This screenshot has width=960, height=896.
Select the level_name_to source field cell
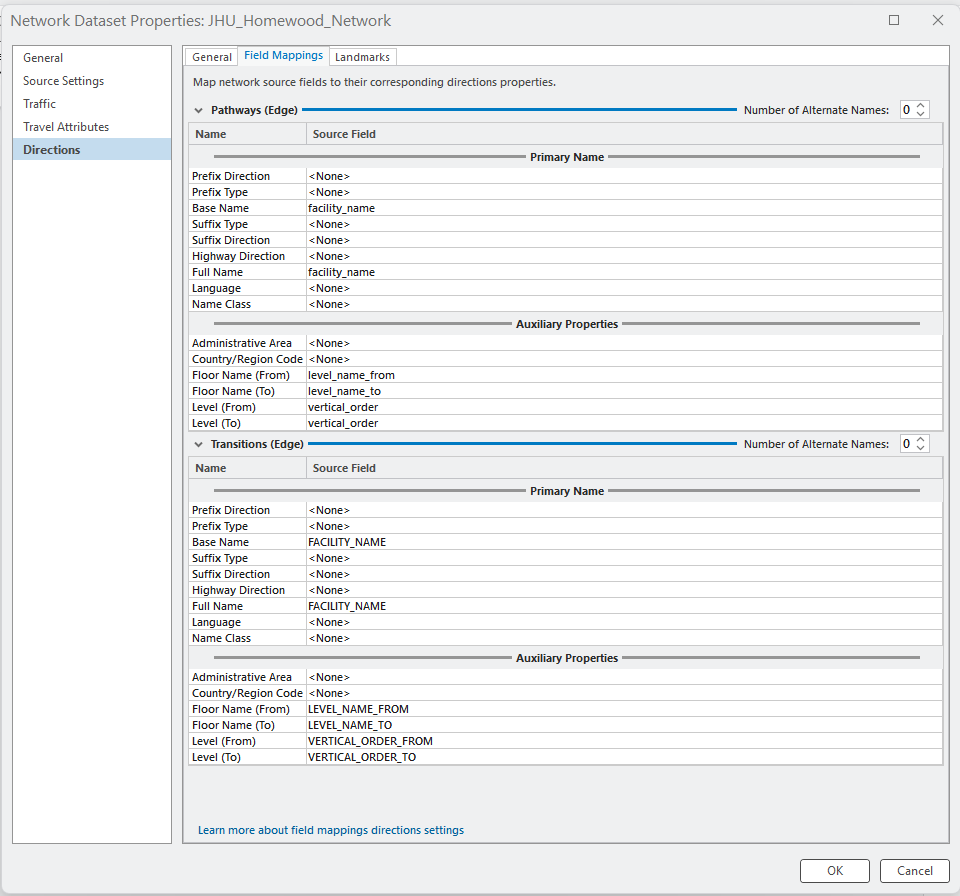624,391
